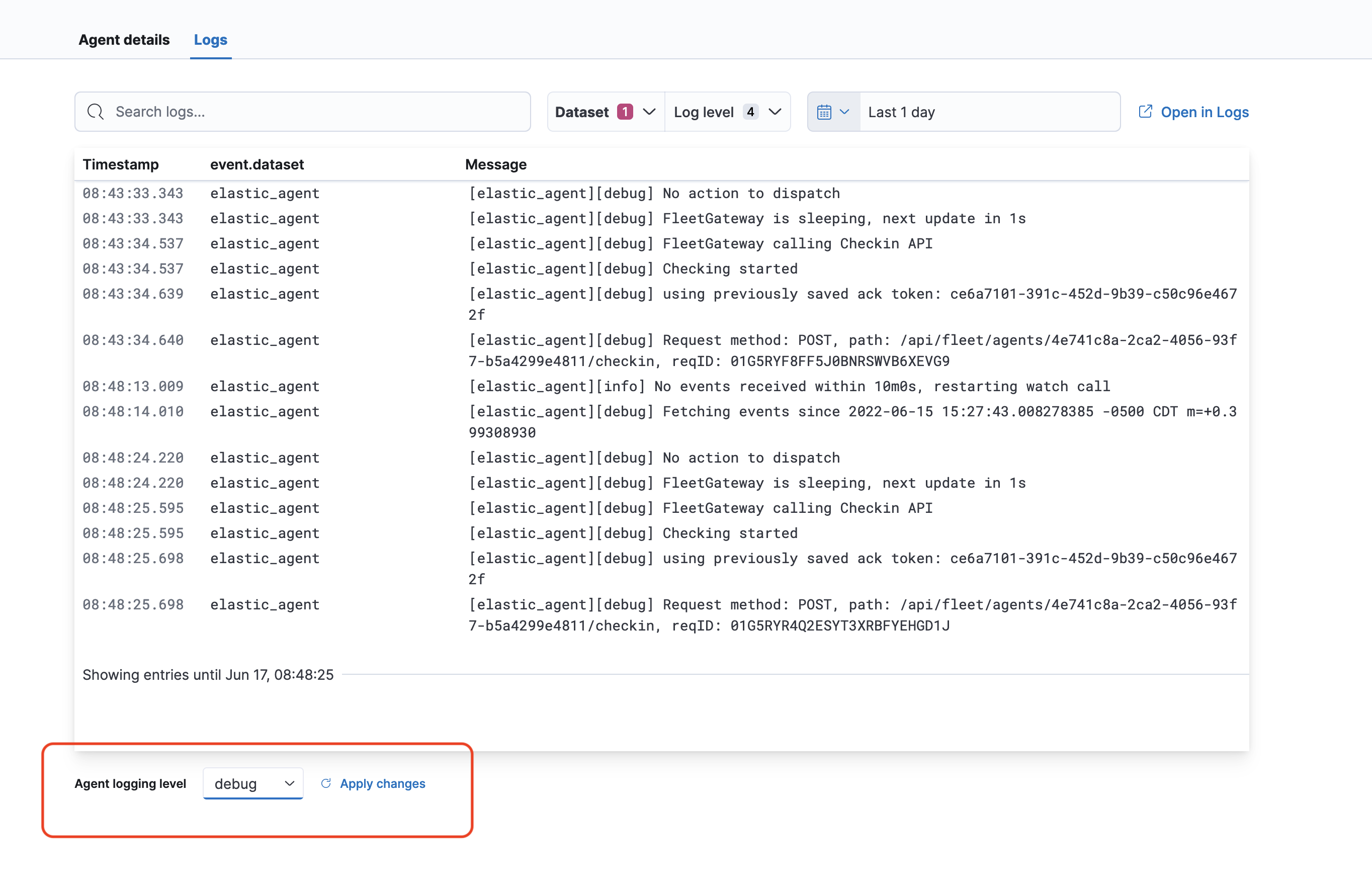Click the magnifier search icon
The height and width of the screenshot is (895, 1372).
(95, 112)
